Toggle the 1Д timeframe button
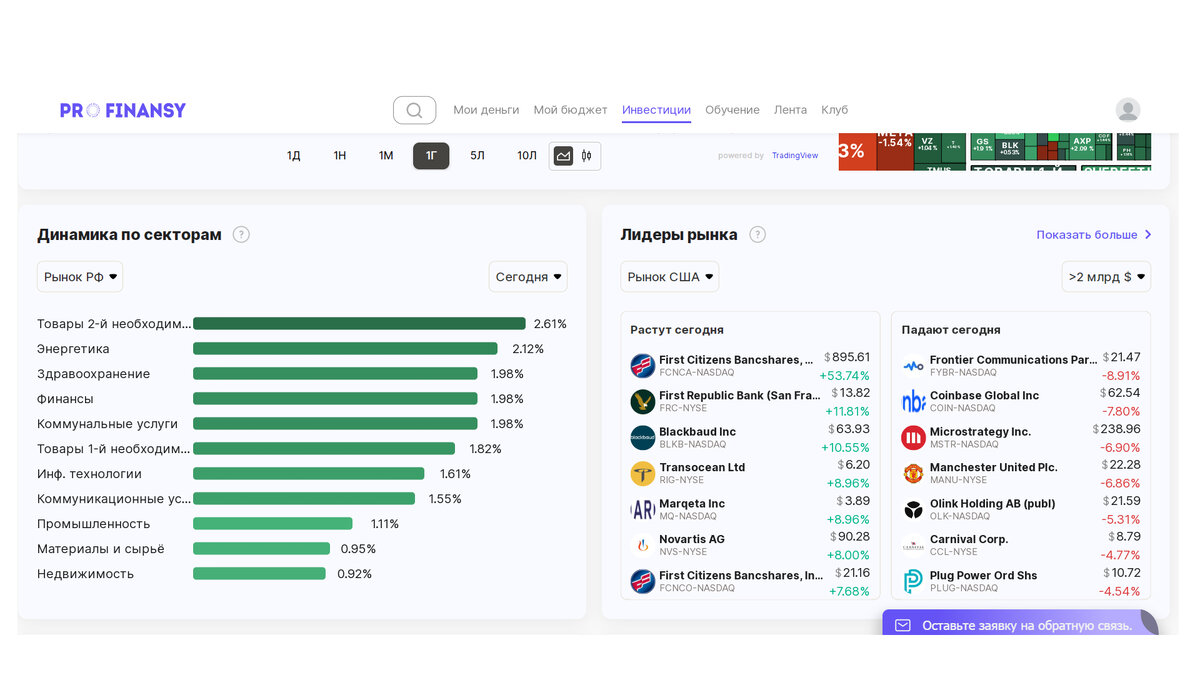Screen dimensions: 1200x675 293,156
